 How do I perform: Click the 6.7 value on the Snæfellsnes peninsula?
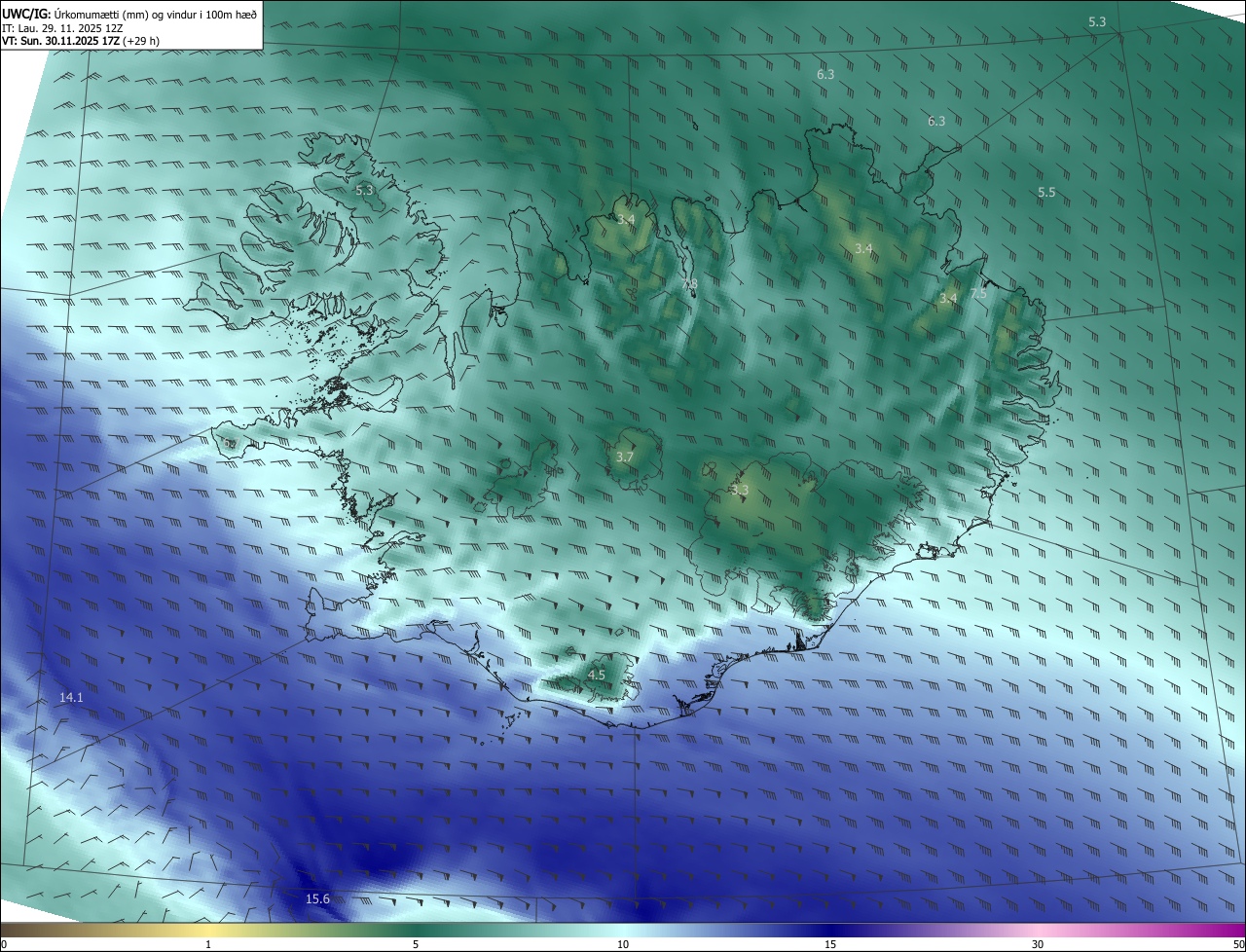(x=230, y=444)
